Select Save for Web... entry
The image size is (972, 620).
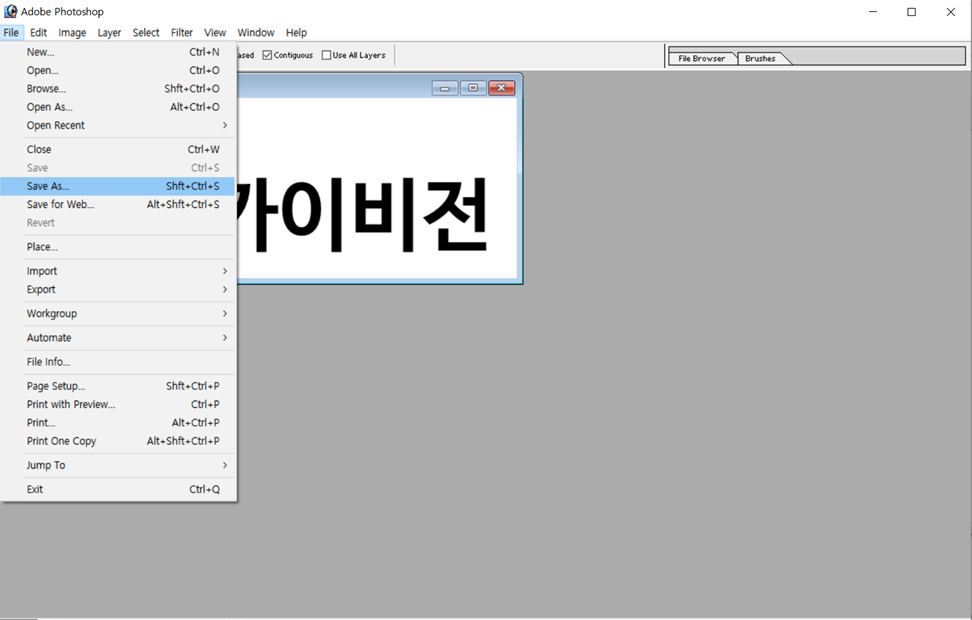(x=118, y=204)
